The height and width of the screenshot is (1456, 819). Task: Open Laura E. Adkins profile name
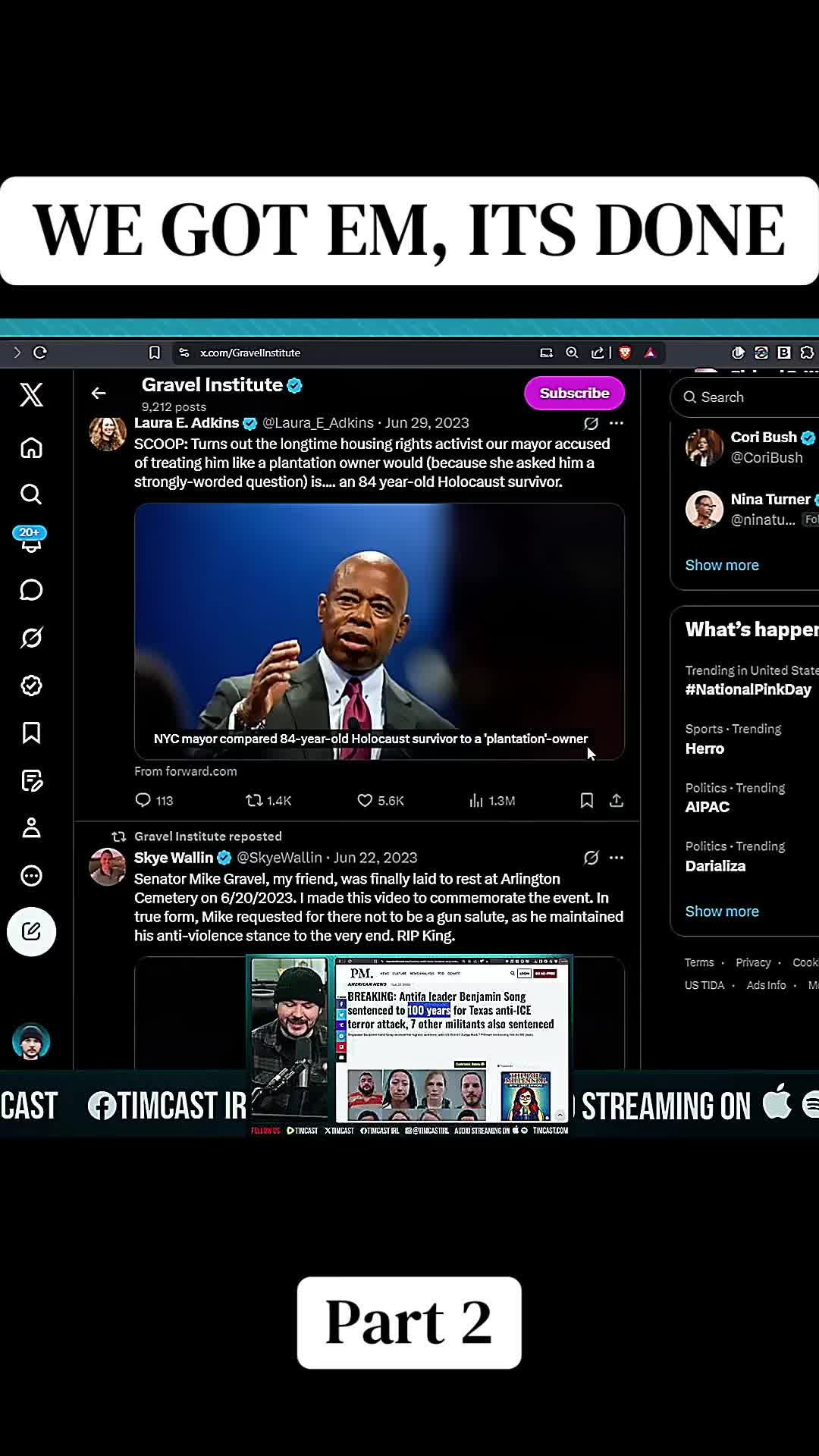point(187,423)
